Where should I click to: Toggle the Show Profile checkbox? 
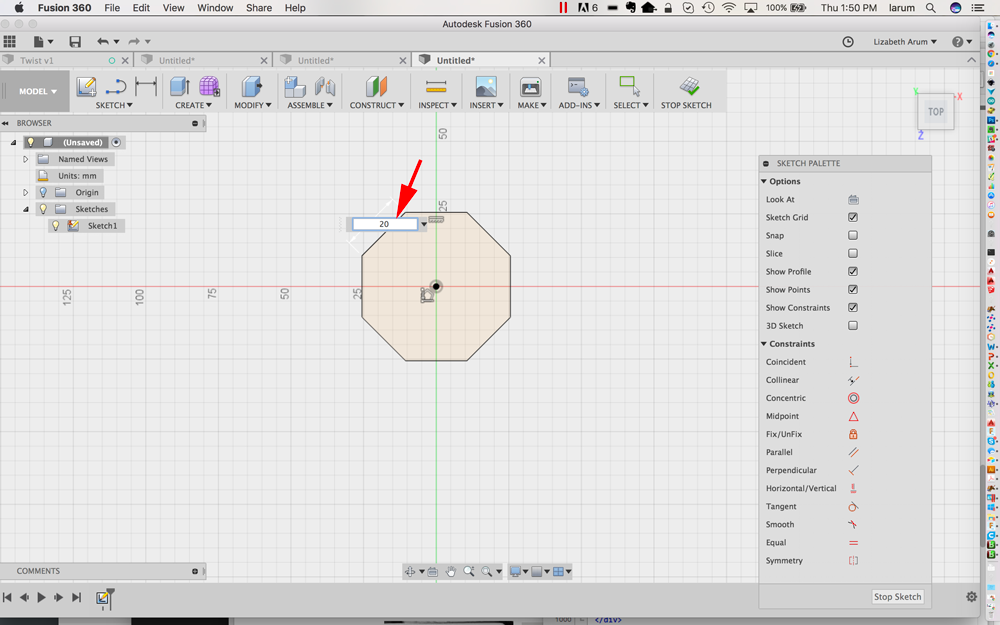[x=853, y=272]
